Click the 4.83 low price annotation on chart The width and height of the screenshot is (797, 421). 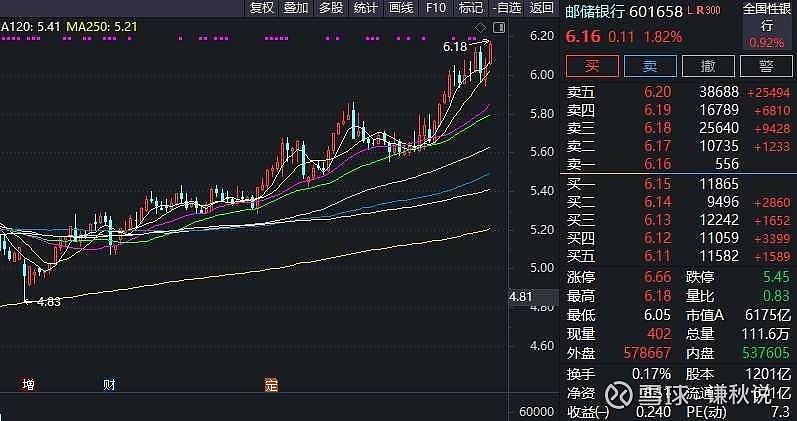pos(49,302)
